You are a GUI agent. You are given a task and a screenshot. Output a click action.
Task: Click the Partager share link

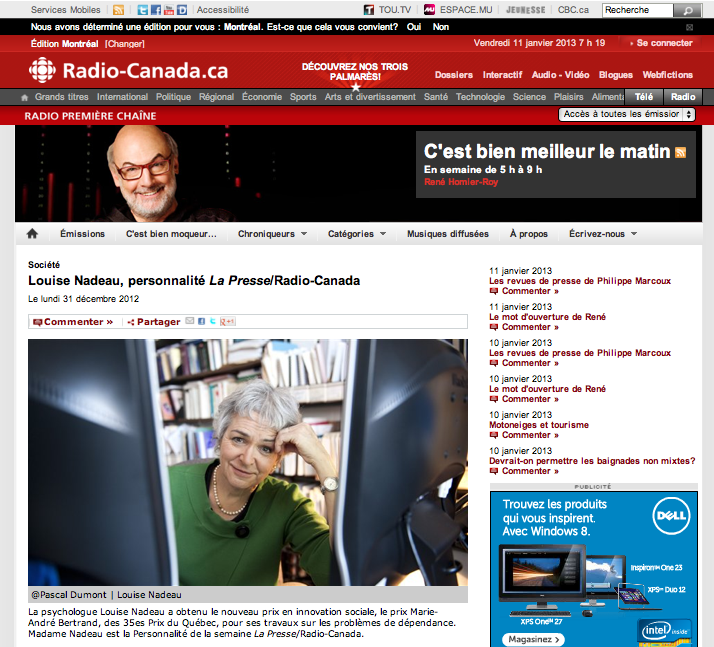pyautogui.click(x=154, y=322)
